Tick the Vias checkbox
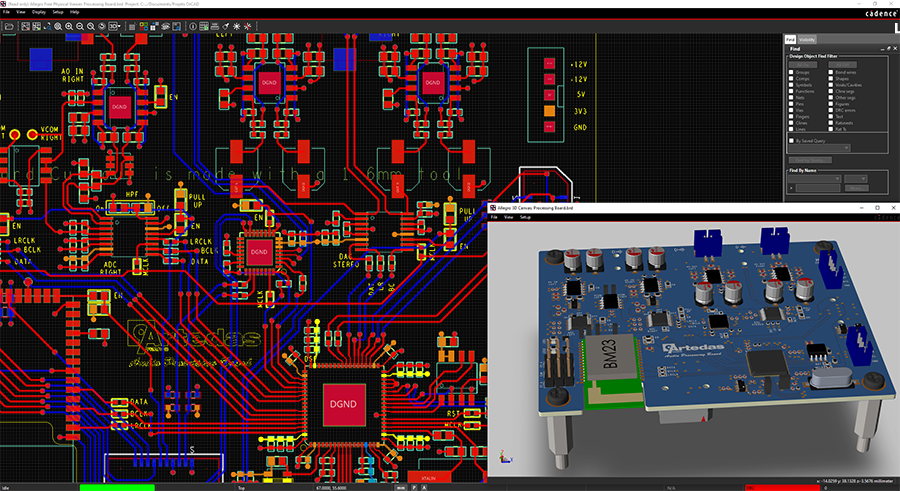This screenshot has height=491, width=900. click(791, 110)
